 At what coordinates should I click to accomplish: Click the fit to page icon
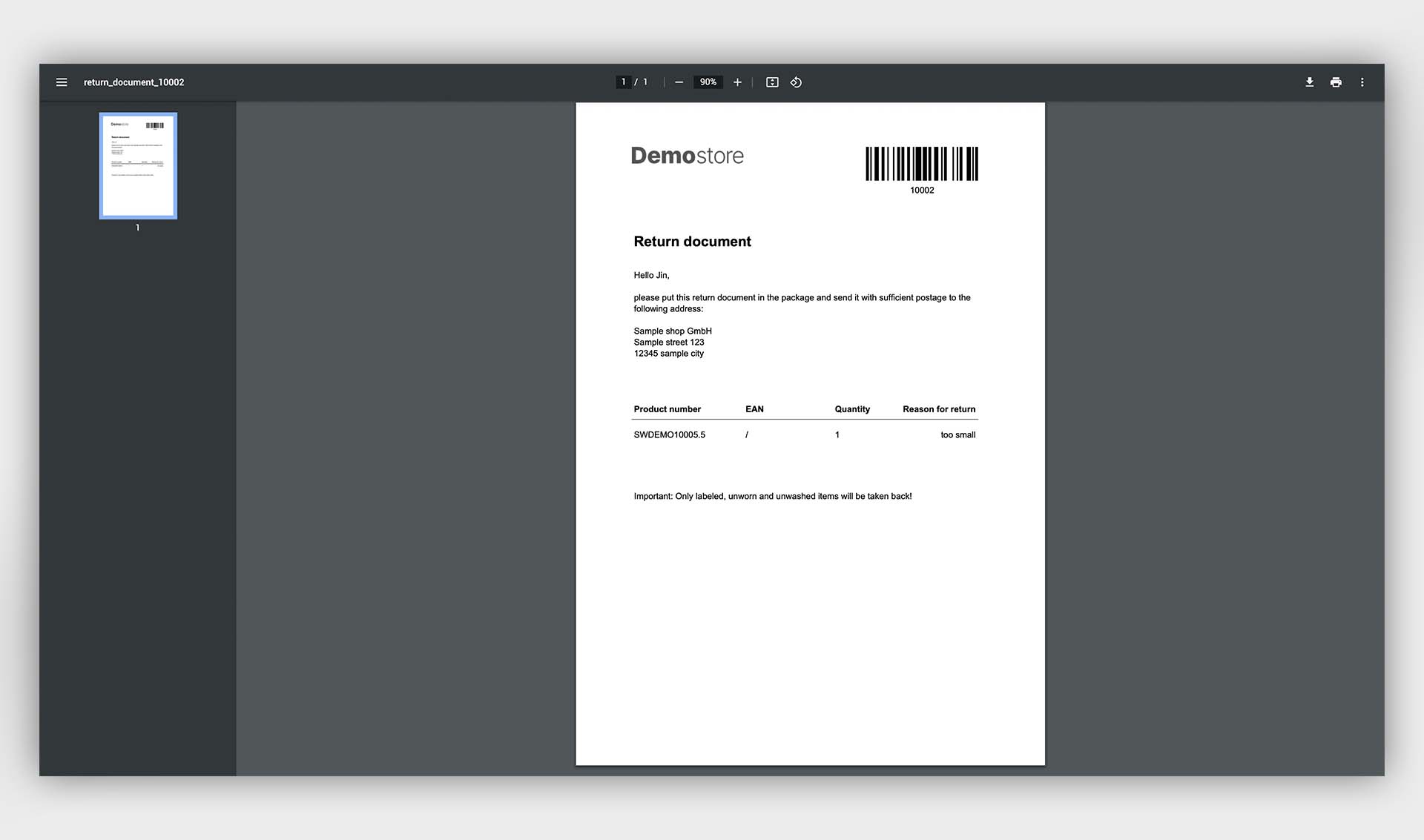[772, 82]
